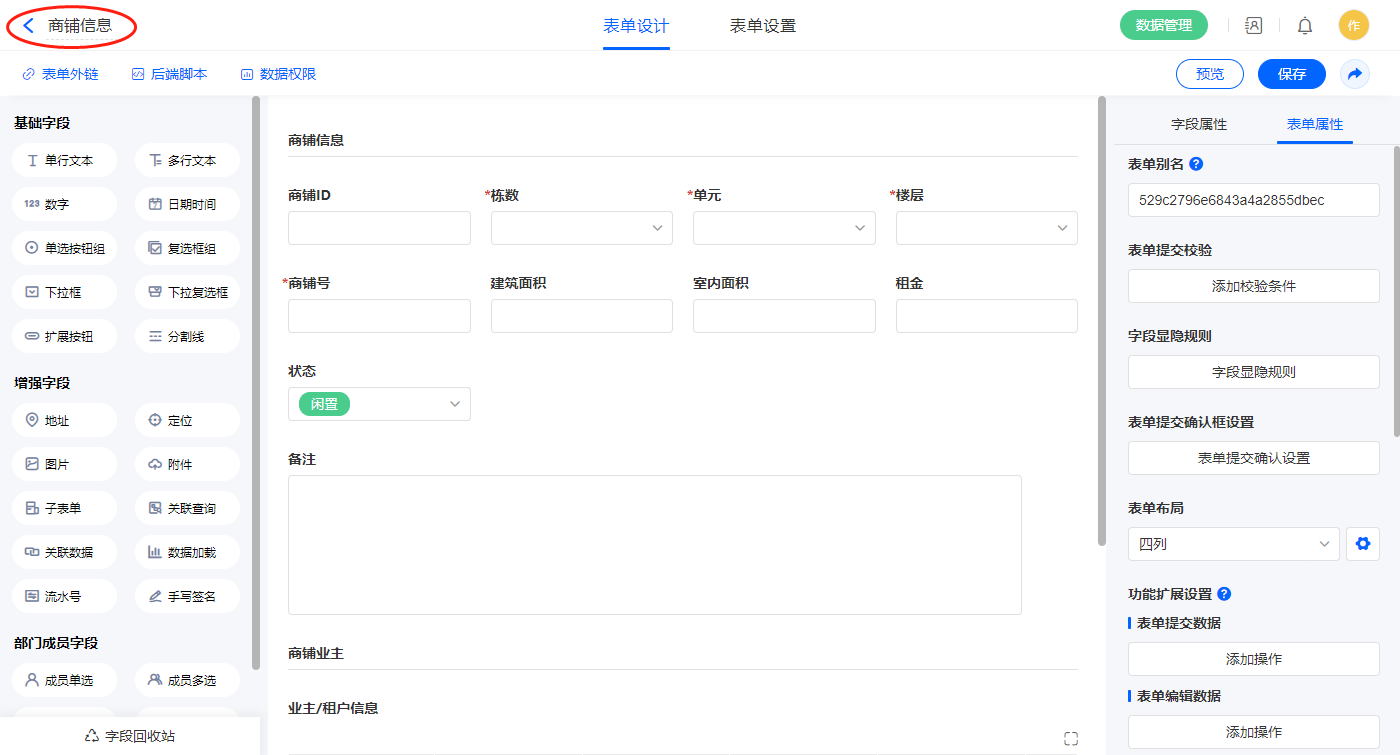Image resolution: width=1400 pixels, height=755 pixels.
Task: Click the user avatar at top right
Action: point(1353,26)
